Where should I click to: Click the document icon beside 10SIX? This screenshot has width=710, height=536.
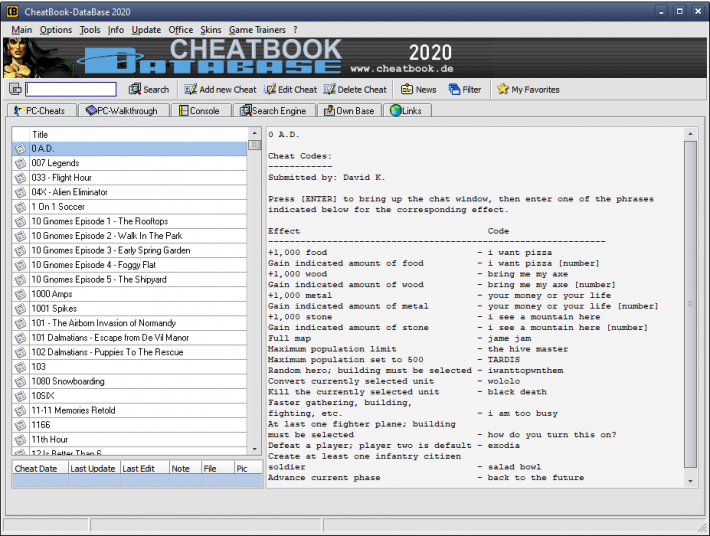20,396
